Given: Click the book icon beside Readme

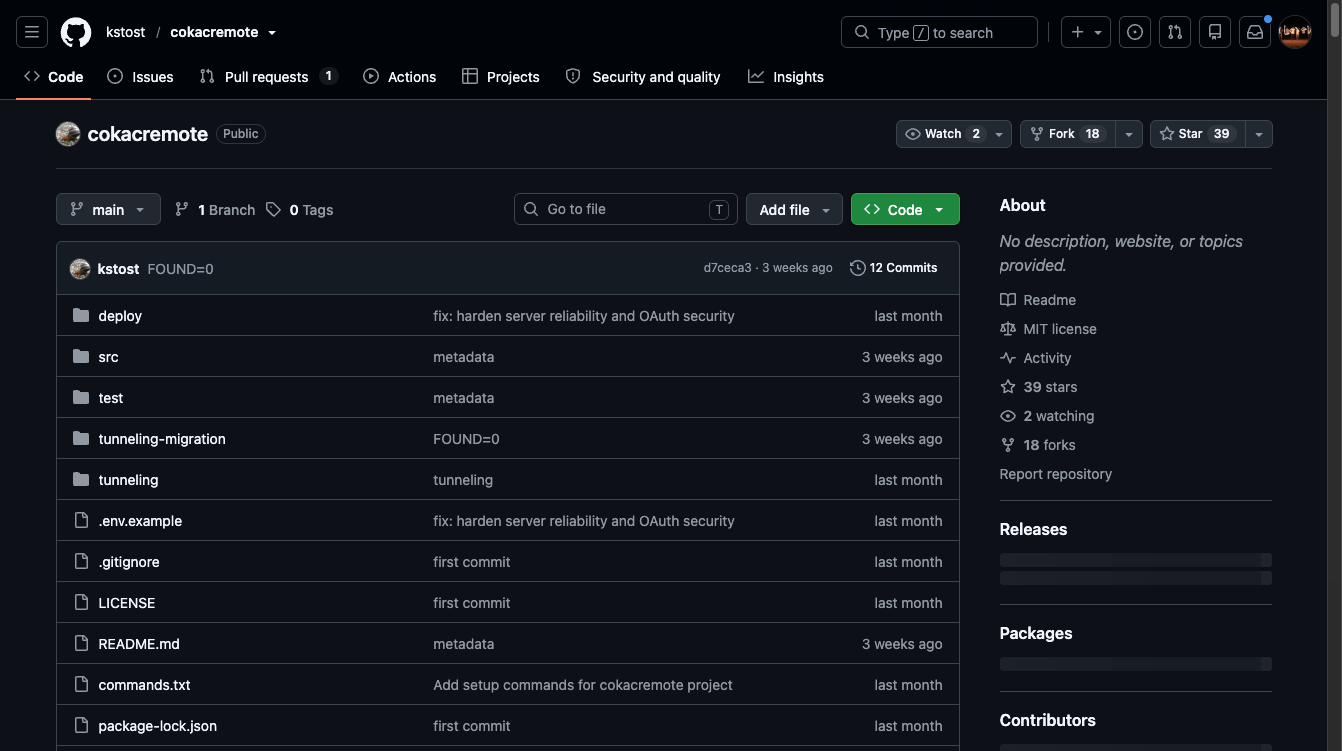Looking at the screenshot, I should coord(1008,300).
